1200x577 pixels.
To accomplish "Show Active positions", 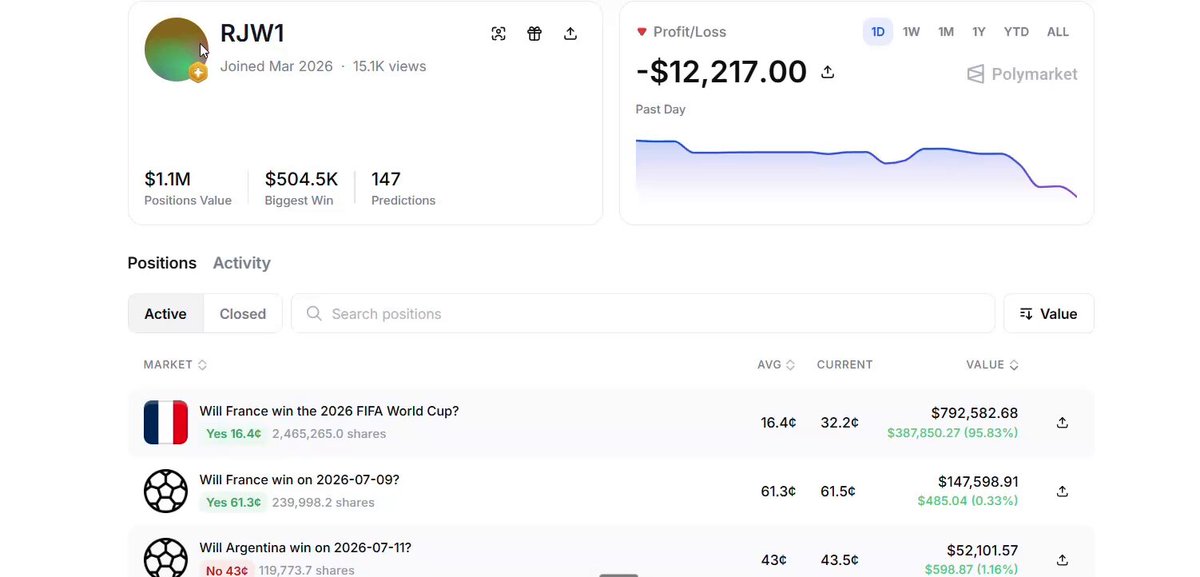I will (x=166, y=314).
